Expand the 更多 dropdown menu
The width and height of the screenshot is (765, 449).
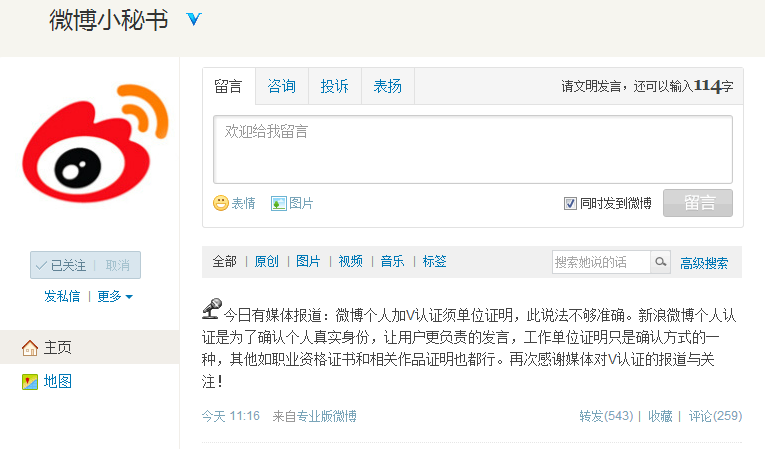tap(115, 296)
